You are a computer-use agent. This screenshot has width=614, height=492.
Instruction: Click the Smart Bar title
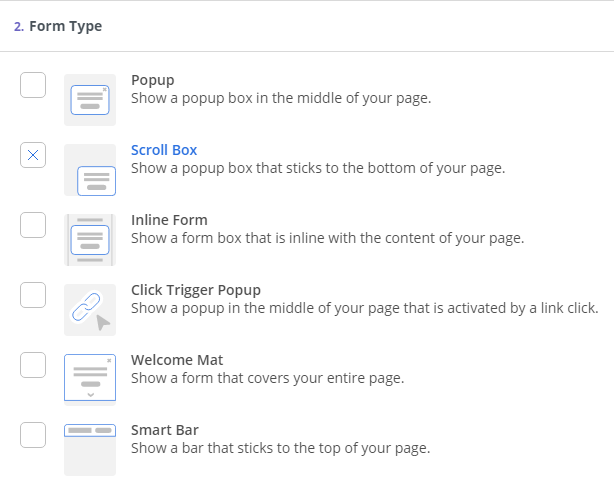tap(165, 430)
